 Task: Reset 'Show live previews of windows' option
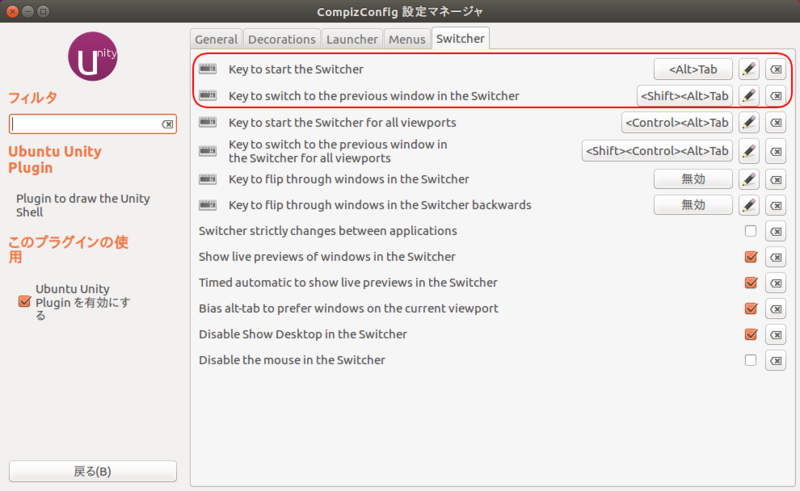point(776,257)
